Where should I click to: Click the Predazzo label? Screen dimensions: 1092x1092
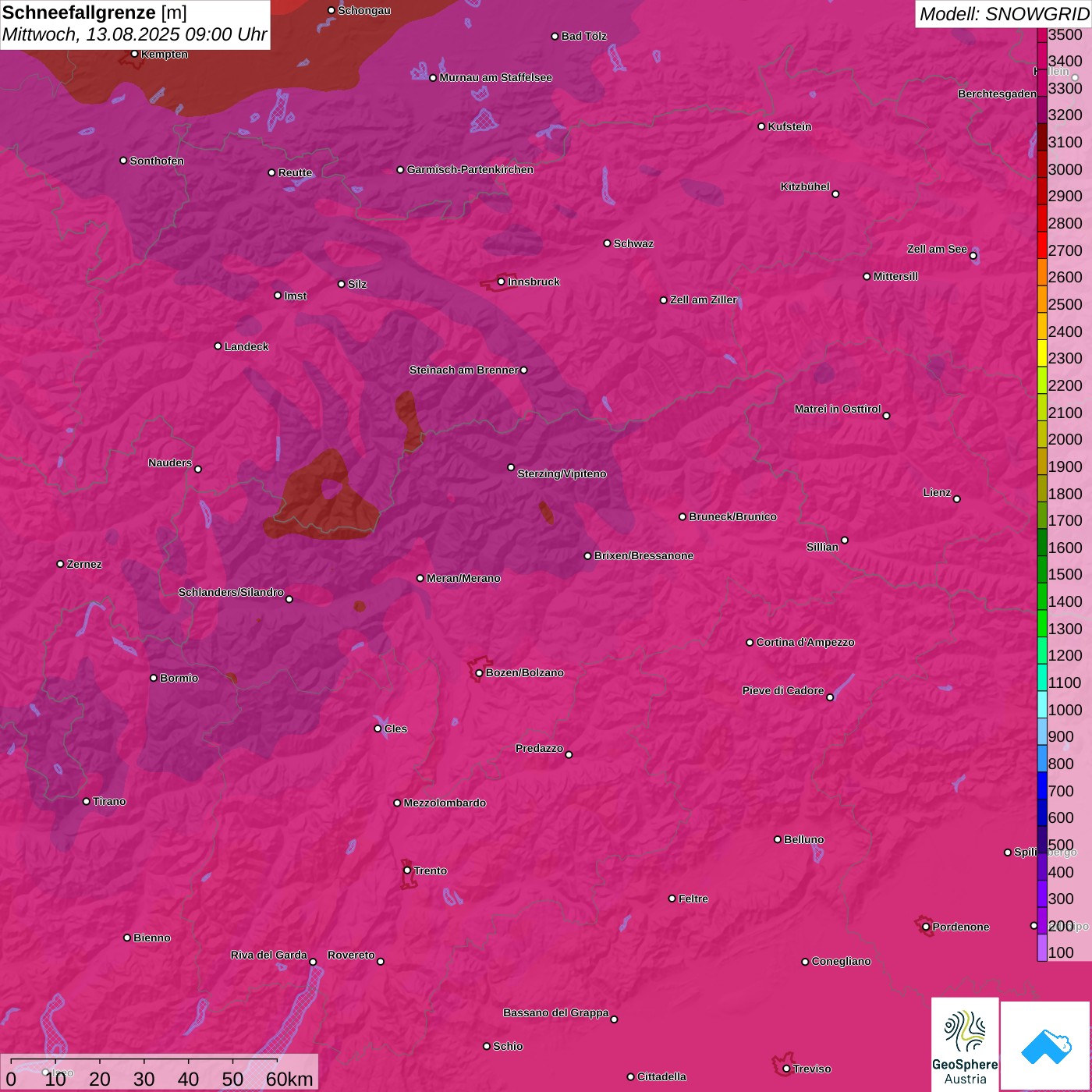(539, 748)
